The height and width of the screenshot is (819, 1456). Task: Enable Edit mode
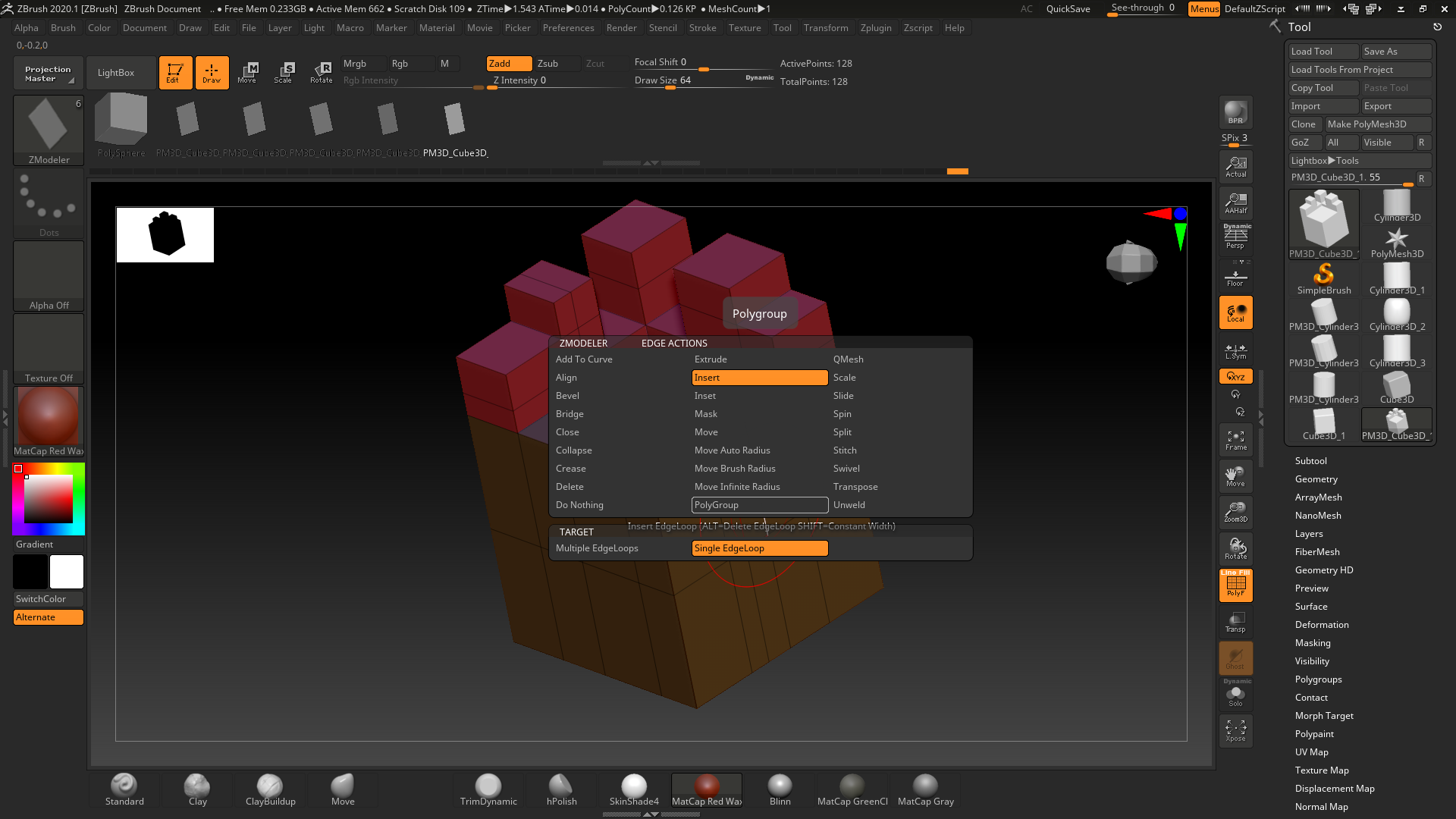[175, 72]
